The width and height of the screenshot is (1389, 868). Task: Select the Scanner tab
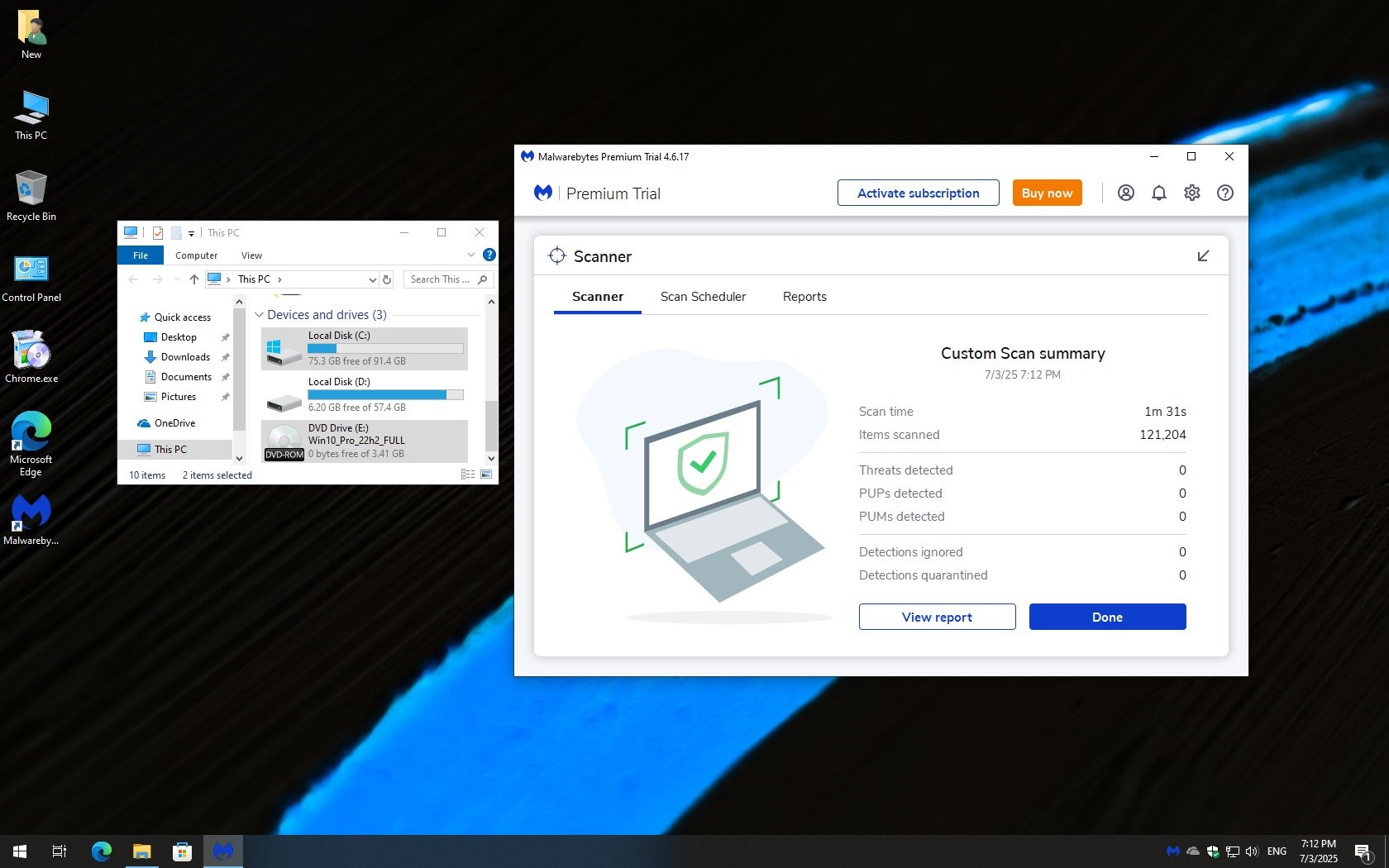point(598,297)
